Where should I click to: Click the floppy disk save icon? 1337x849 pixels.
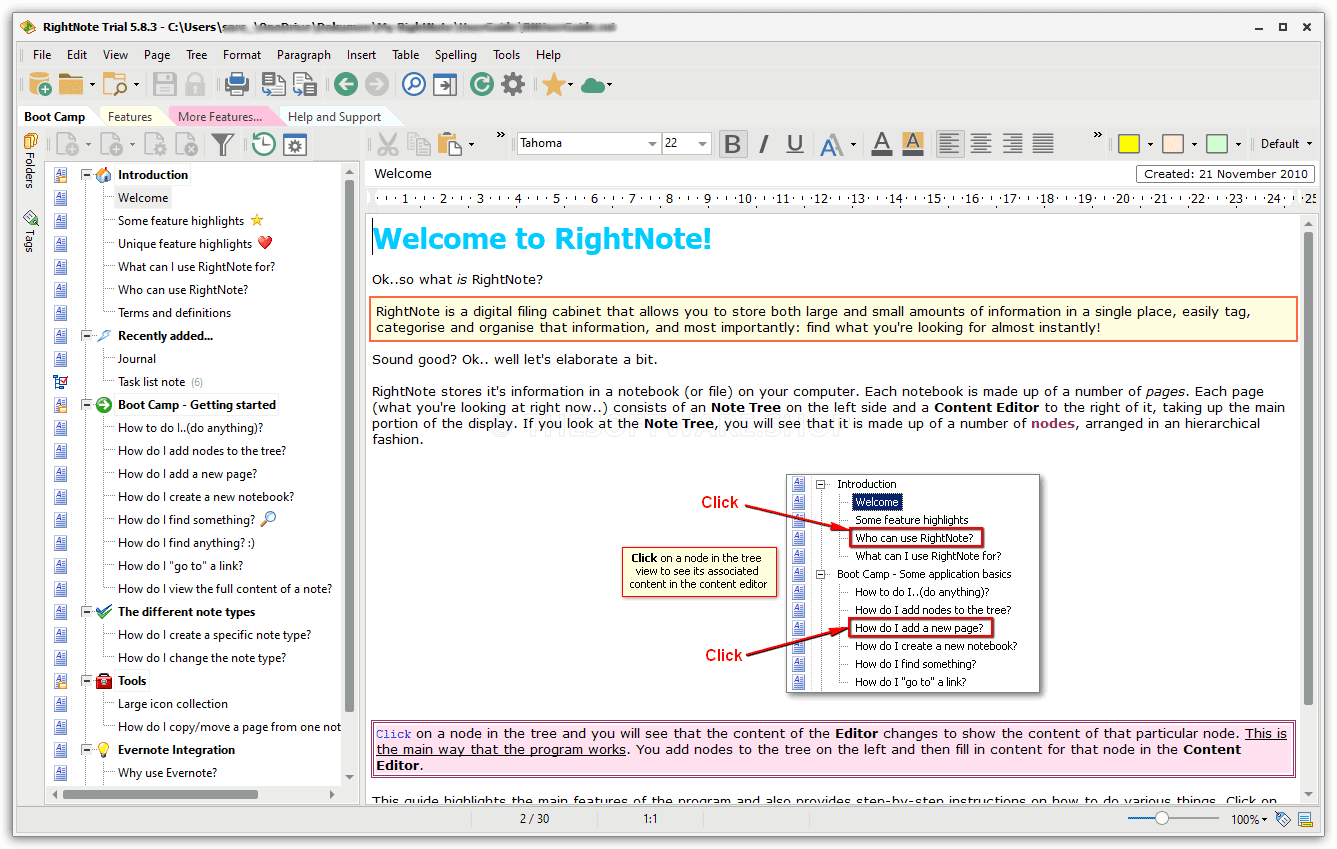(164, 84)
